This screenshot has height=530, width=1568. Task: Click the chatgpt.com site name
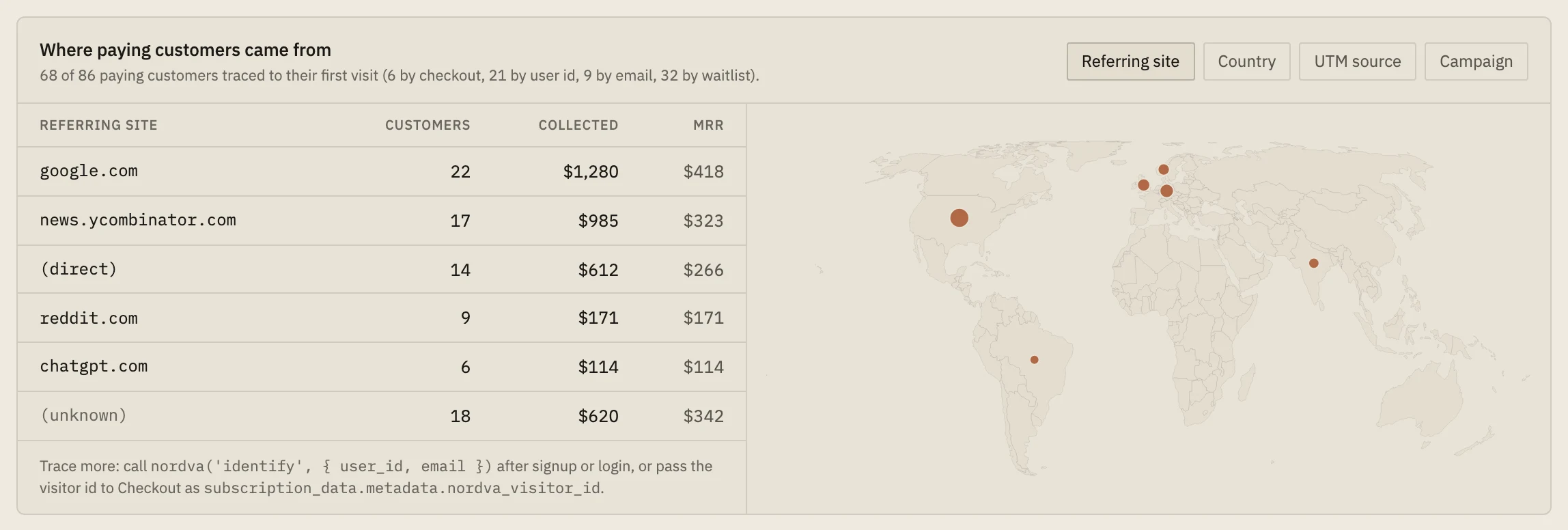pos(94,366)
